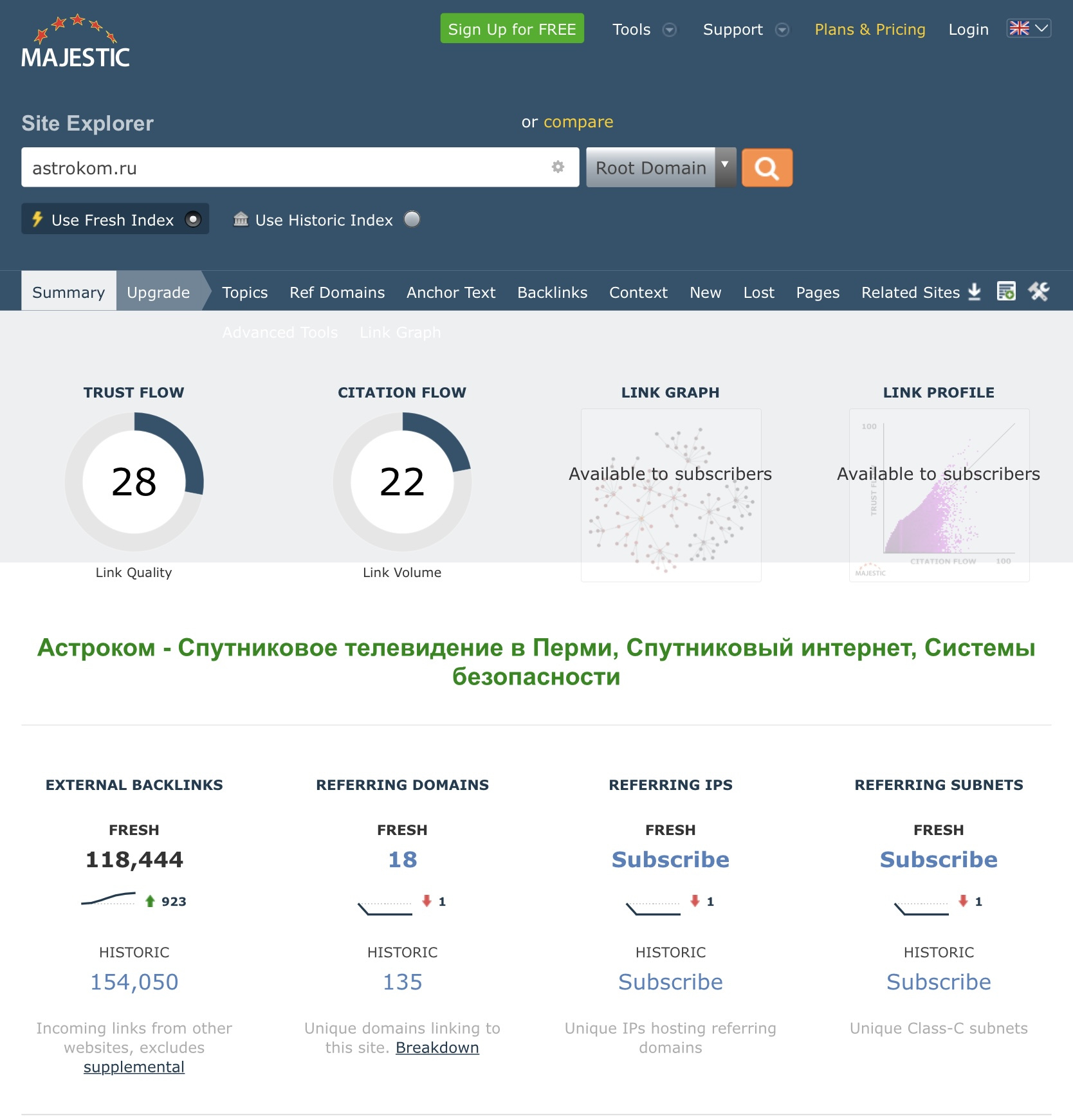1073x1120 pixels.
Task: Click the Trust Flow 28 gauge
Action: pos(134,481)
